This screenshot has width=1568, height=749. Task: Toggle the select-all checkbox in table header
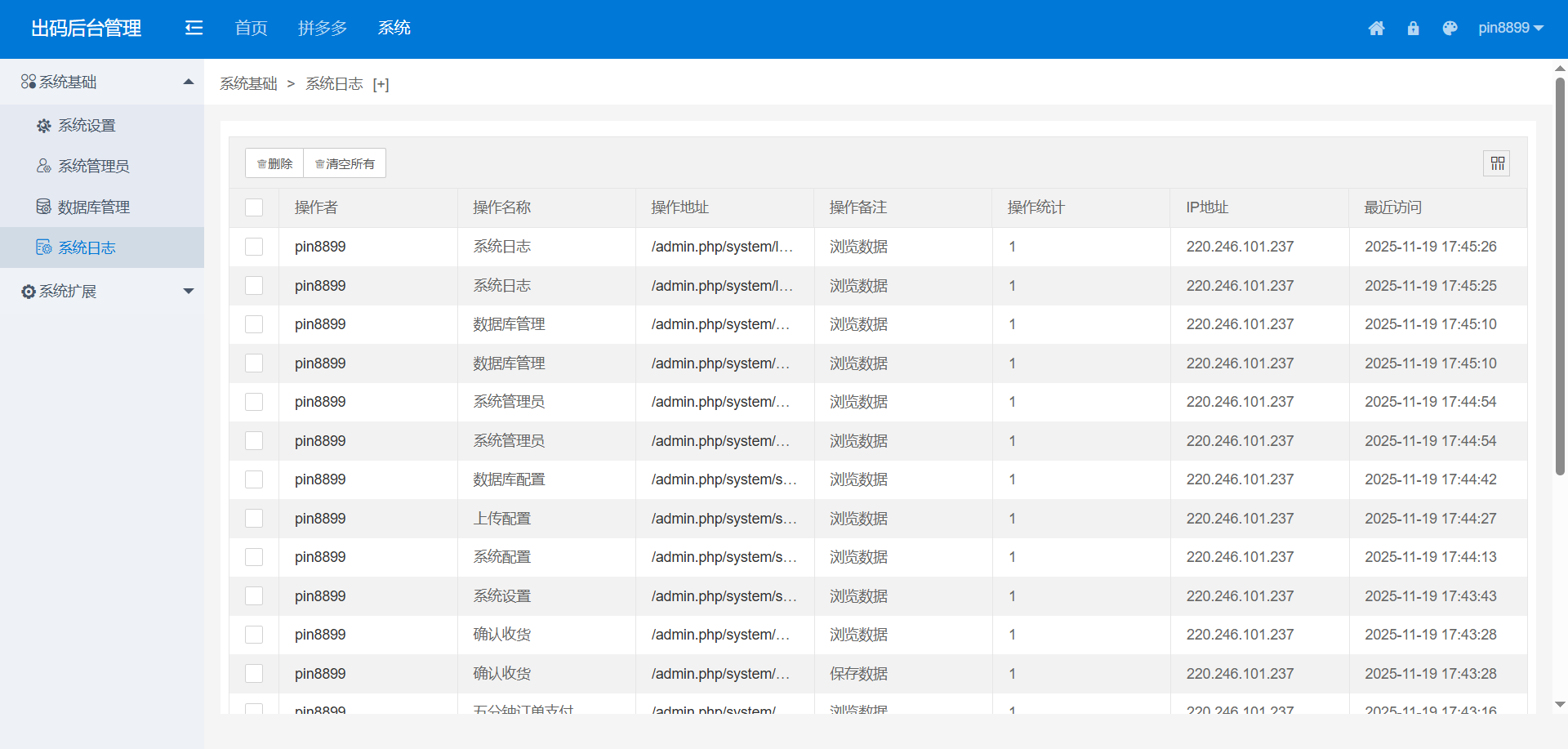254,207
